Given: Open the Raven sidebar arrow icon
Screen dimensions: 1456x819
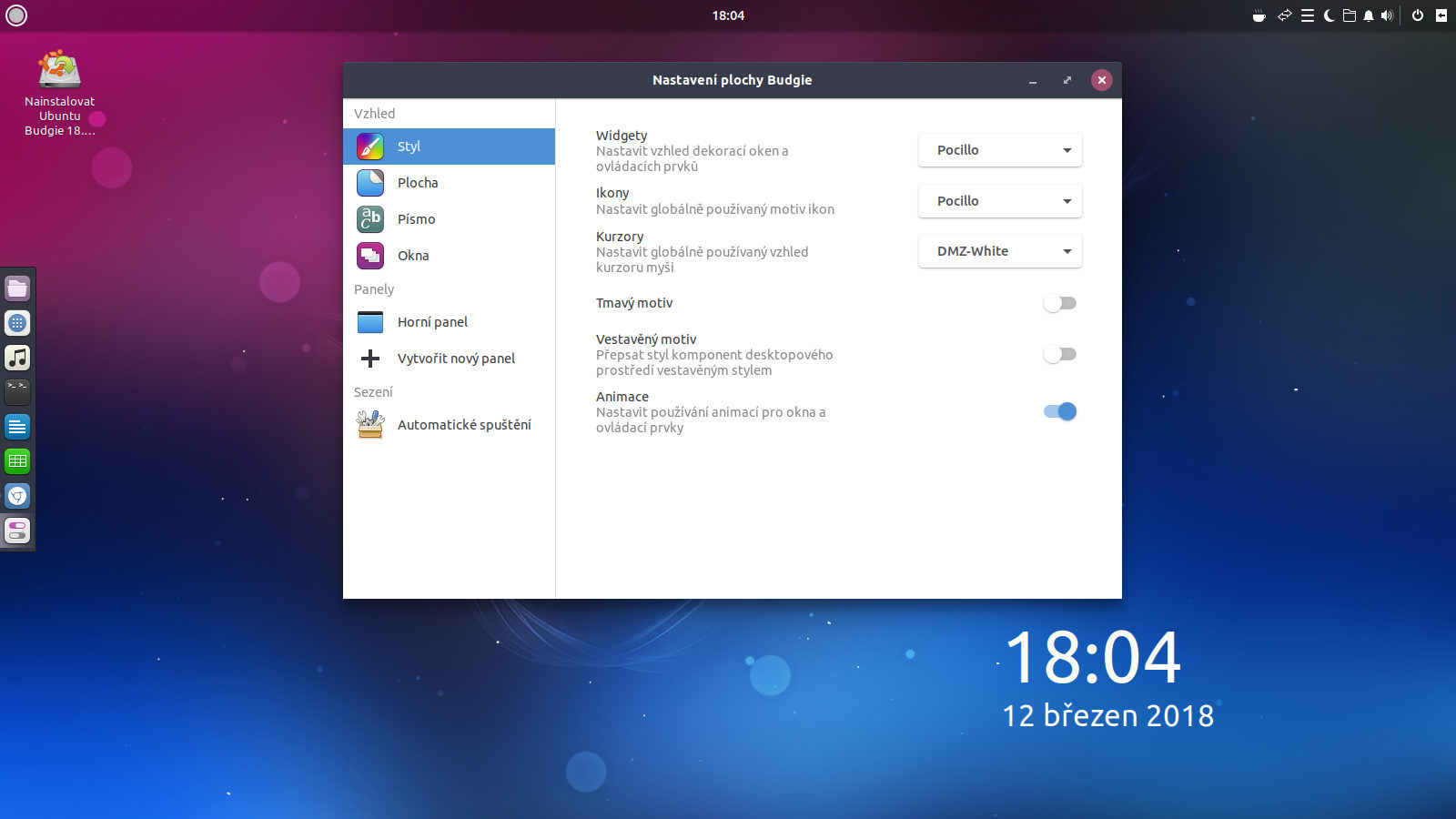Looking at the screenshot, I should 1441,15.
